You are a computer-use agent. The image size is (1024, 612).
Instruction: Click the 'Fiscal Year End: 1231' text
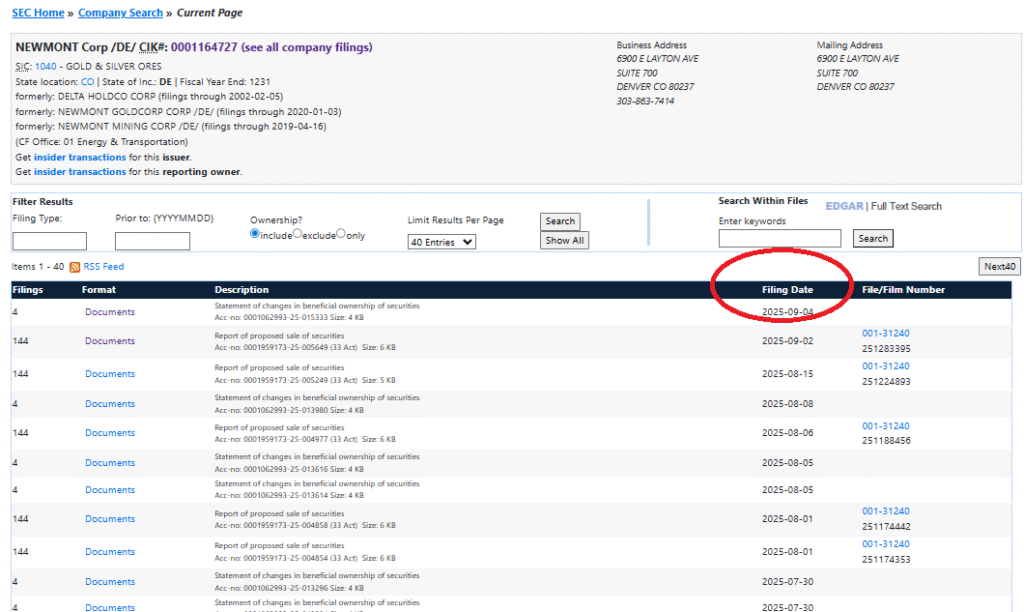(x=225, y=82)
